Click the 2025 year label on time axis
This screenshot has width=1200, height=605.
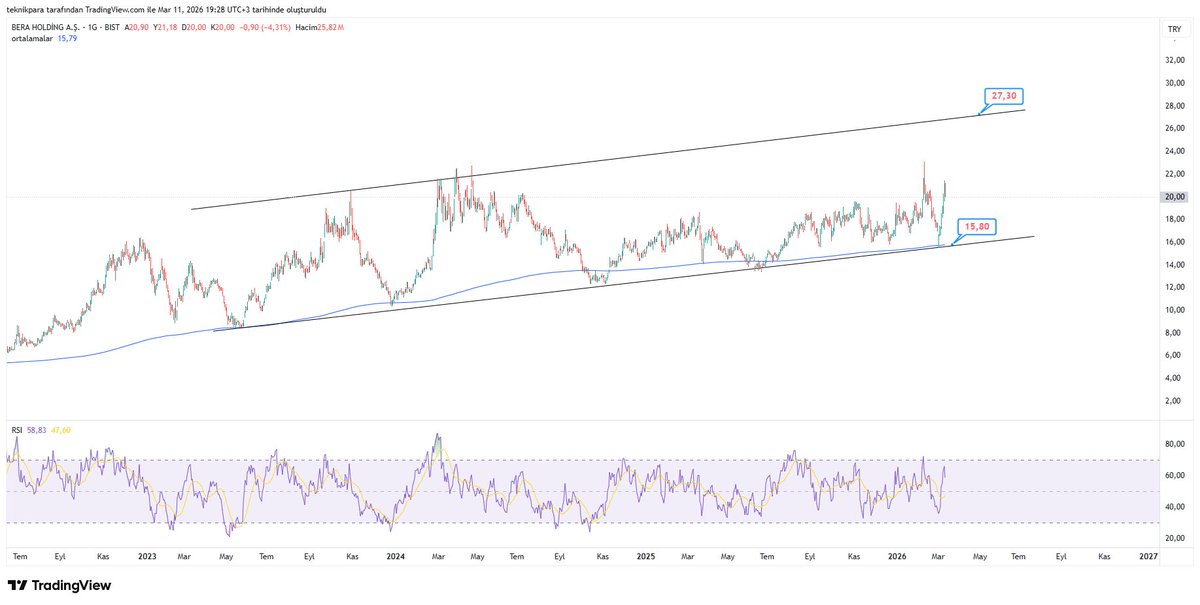click(x=646, y=556)
